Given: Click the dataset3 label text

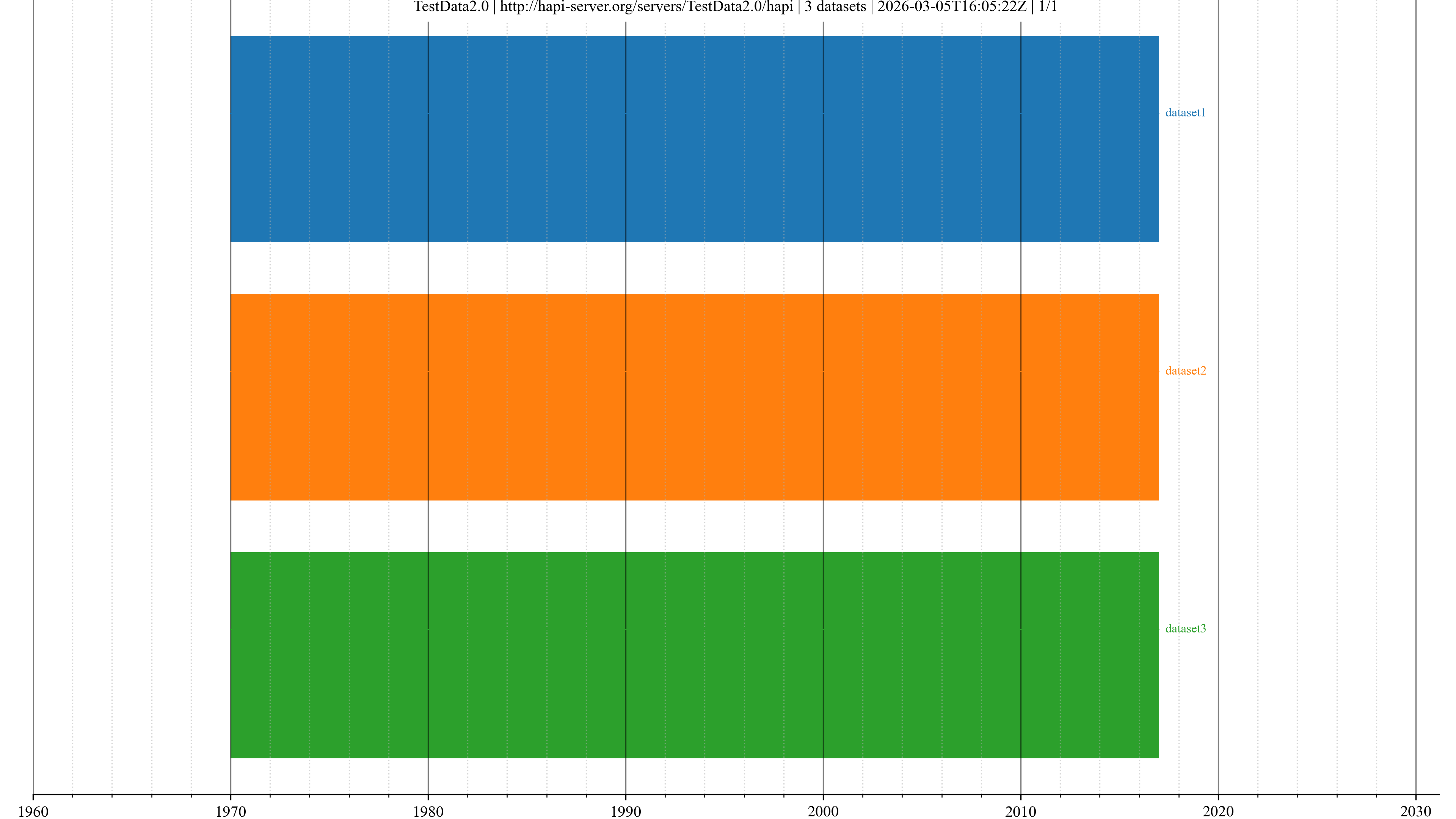Looking at the screenshot, I should (1185, 629).
